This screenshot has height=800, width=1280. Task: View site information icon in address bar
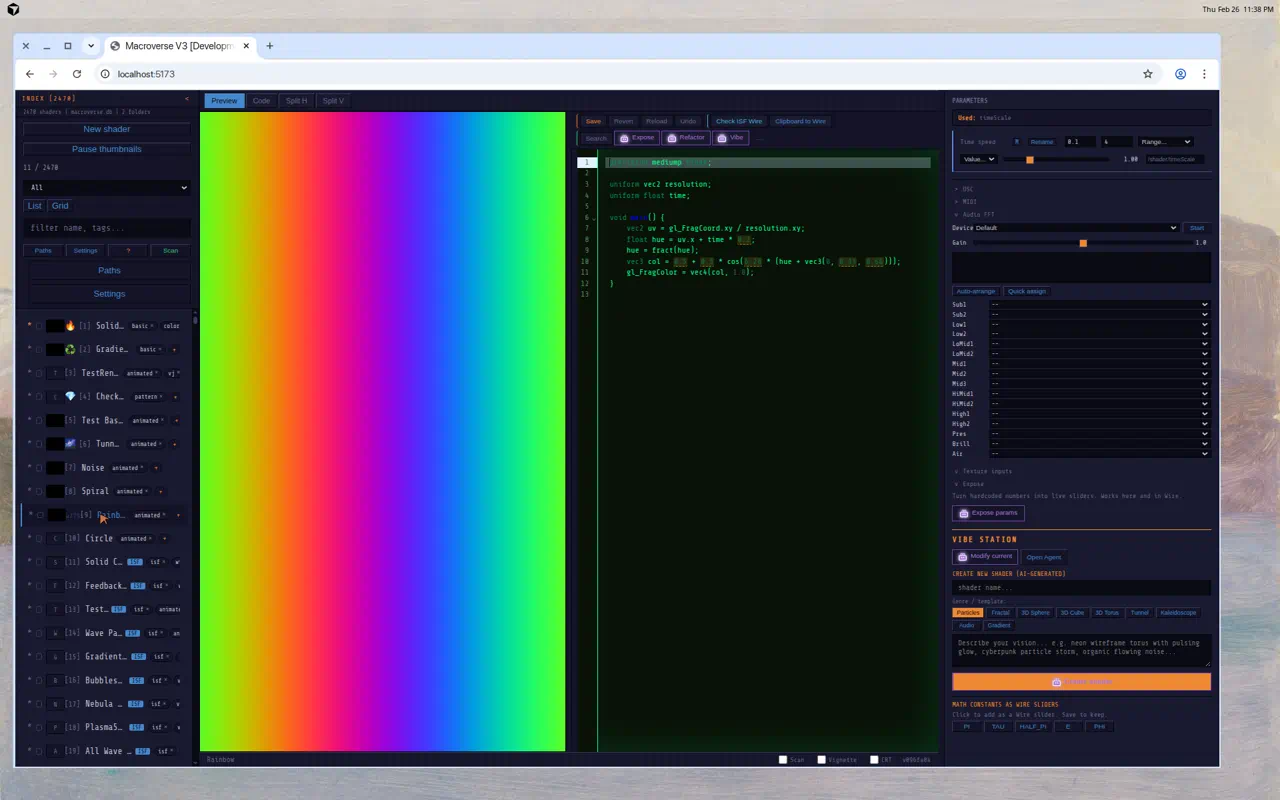[104, 74]
